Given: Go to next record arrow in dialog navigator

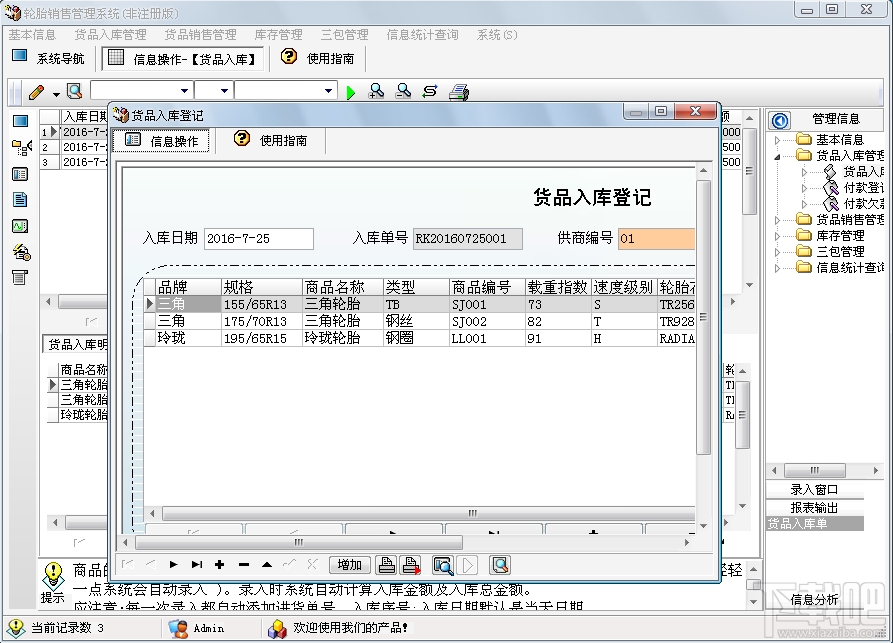Looking at the screenshot, I should [174, 564].
